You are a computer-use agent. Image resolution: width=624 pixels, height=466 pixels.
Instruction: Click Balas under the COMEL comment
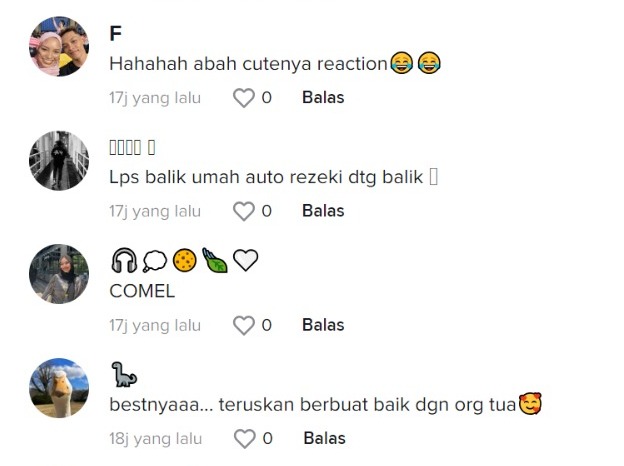tap(323, 325)
